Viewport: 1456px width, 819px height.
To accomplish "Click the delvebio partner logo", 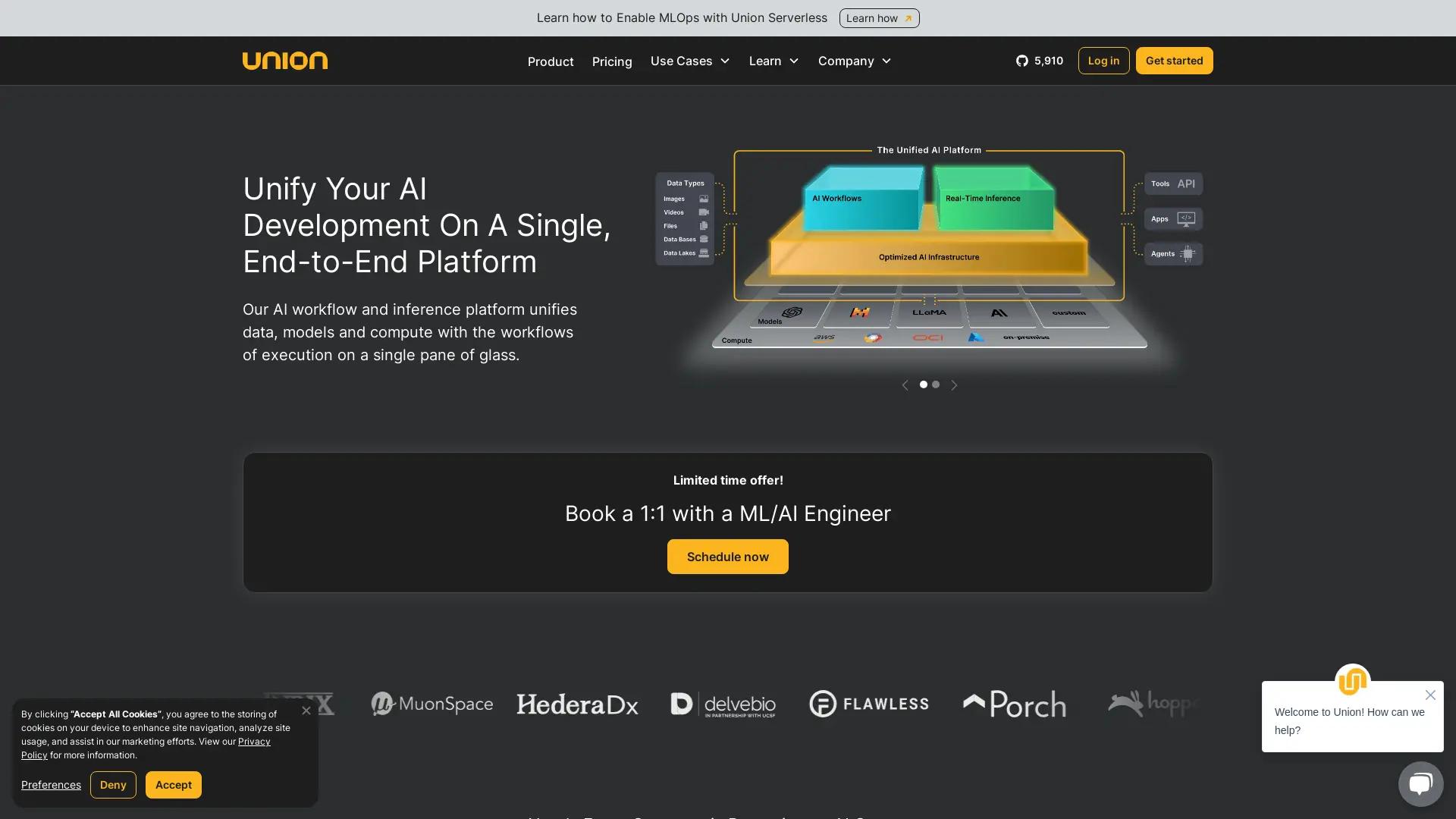I will point(722,704).
